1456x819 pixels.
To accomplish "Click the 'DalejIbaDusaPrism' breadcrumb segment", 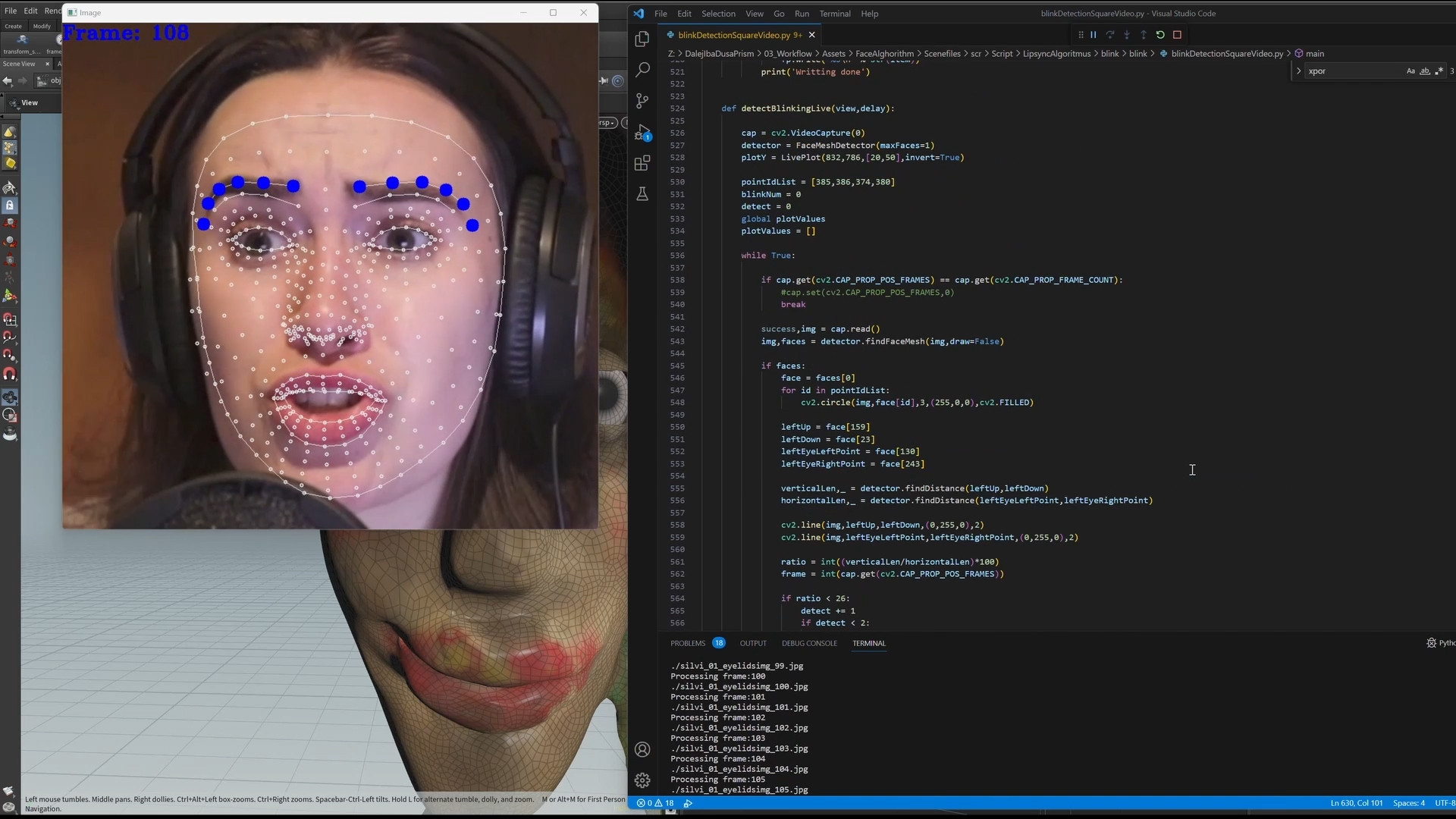I will point(719,54).
